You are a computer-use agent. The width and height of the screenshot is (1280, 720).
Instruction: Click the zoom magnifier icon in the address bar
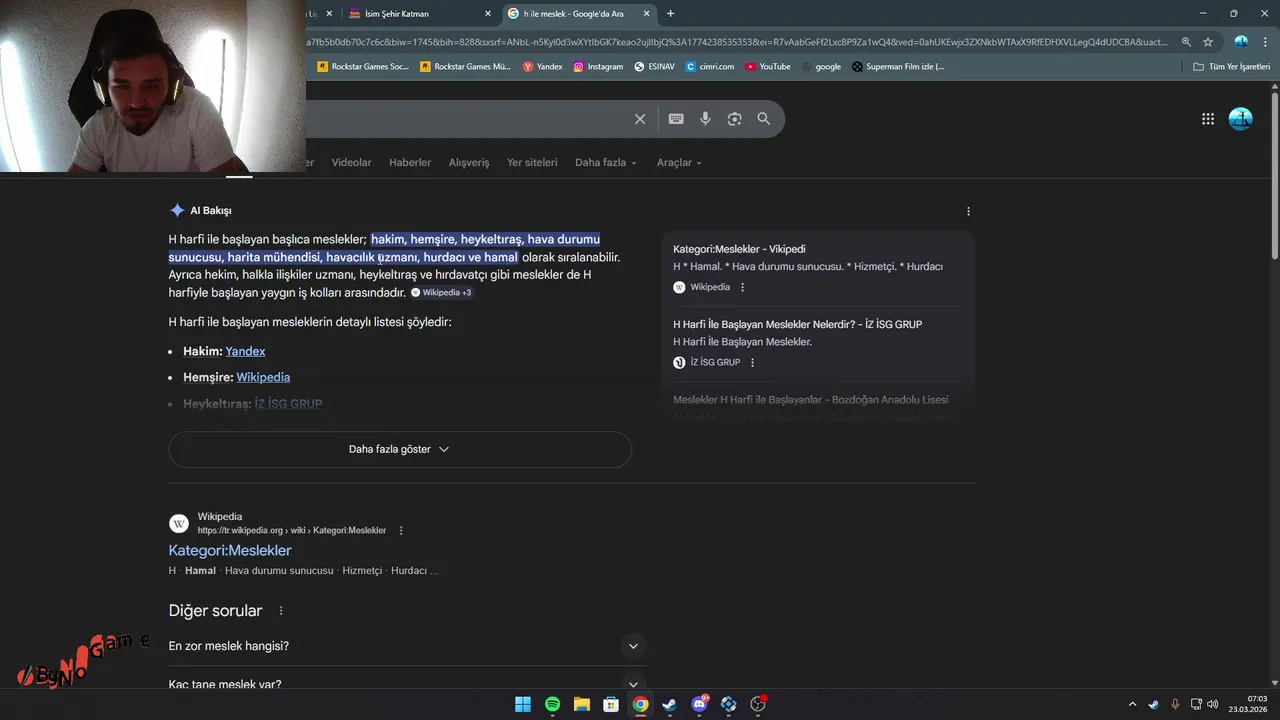coord(1186,42)
